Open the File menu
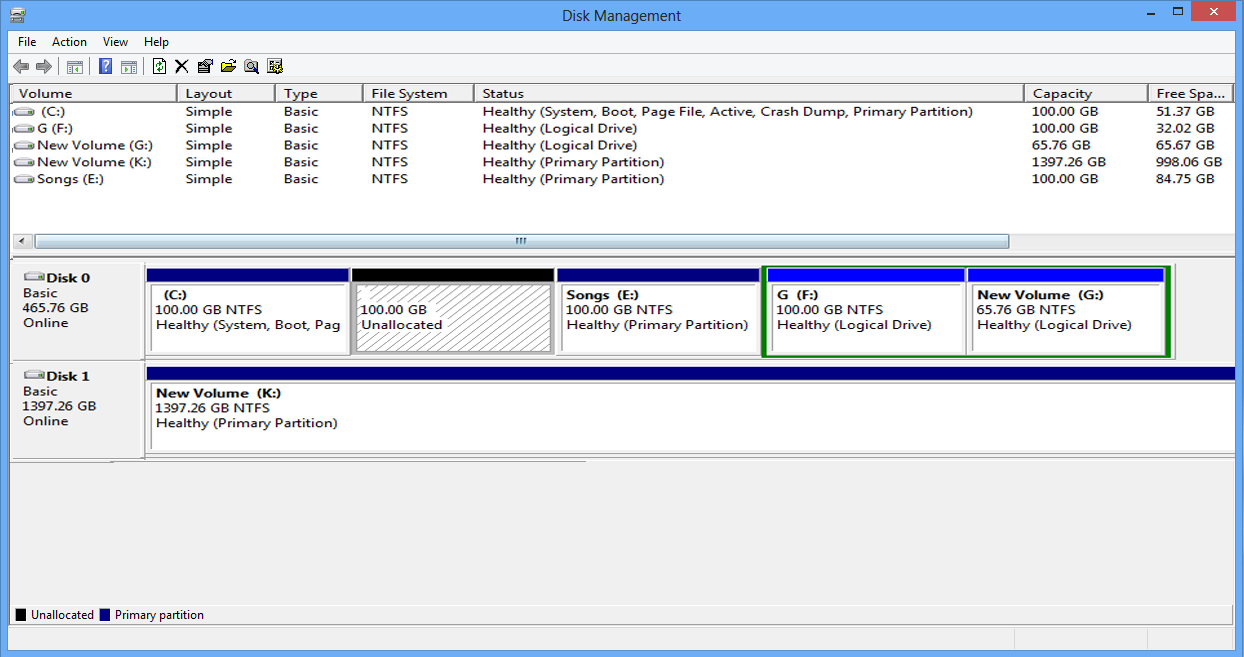1244x657 pixels. pos(26,42)
